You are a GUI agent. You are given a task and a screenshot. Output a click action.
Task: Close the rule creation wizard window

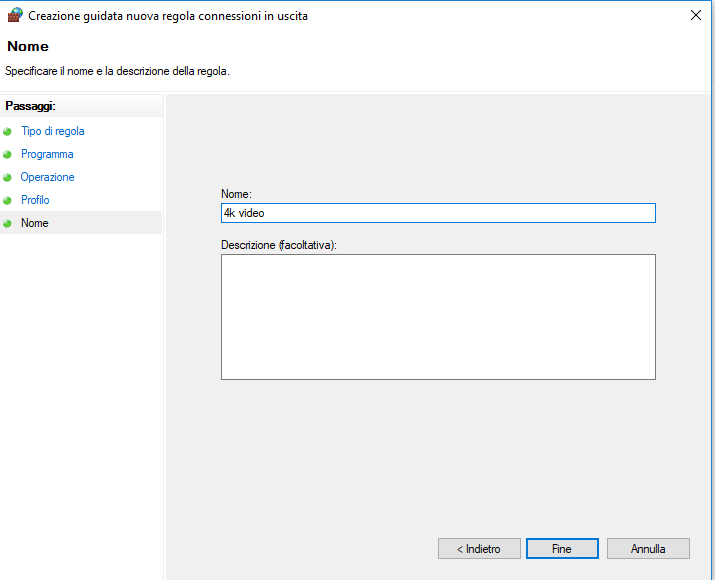695,15
